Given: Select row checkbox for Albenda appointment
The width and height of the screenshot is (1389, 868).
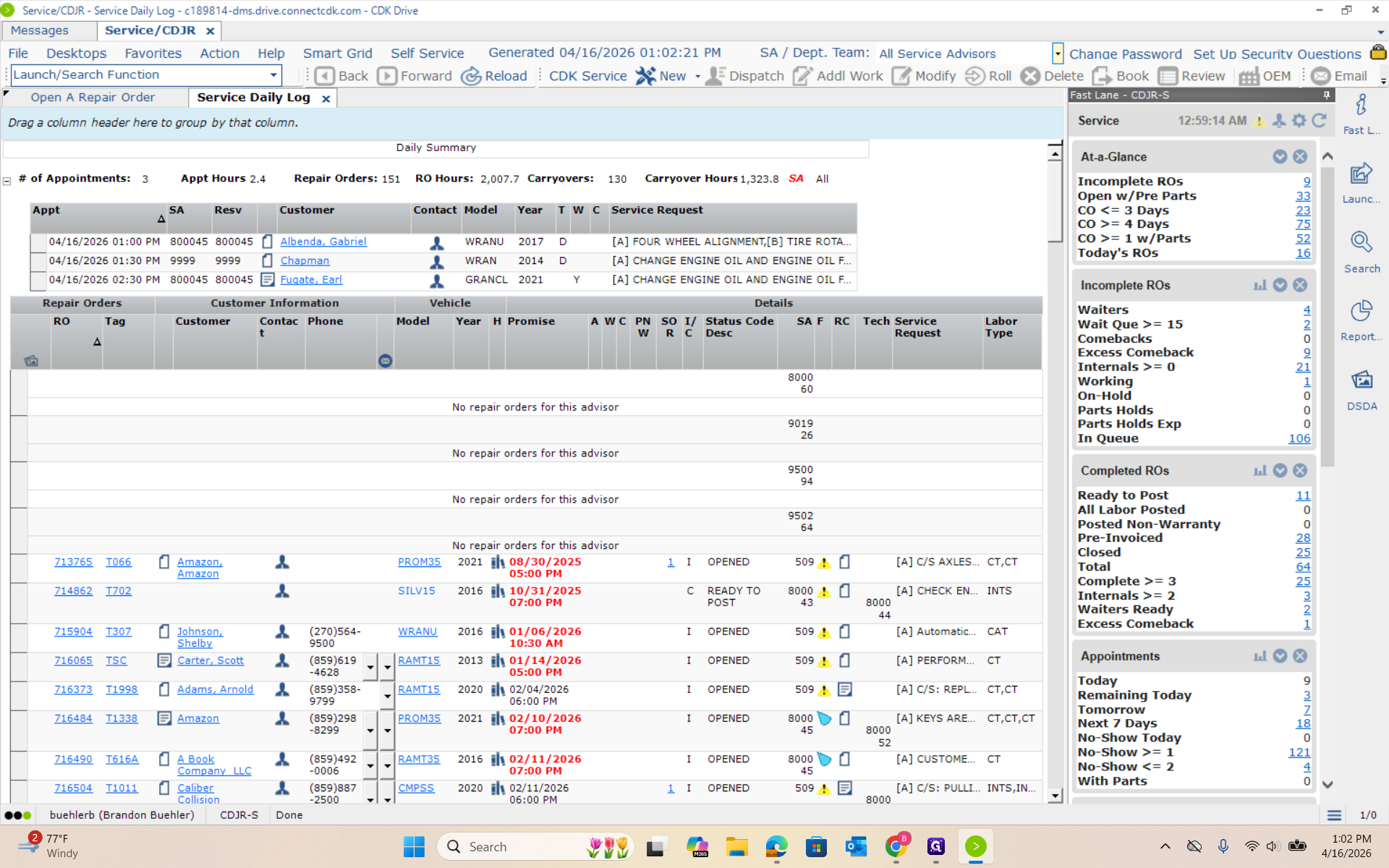Looking at the screenshot, I should [38, 242].
